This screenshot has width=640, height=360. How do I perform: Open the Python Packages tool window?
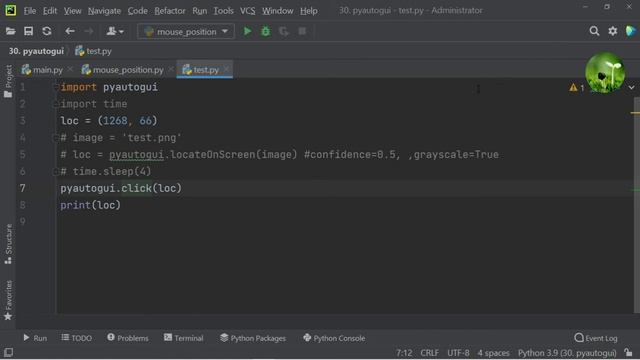tap(253, 338)
